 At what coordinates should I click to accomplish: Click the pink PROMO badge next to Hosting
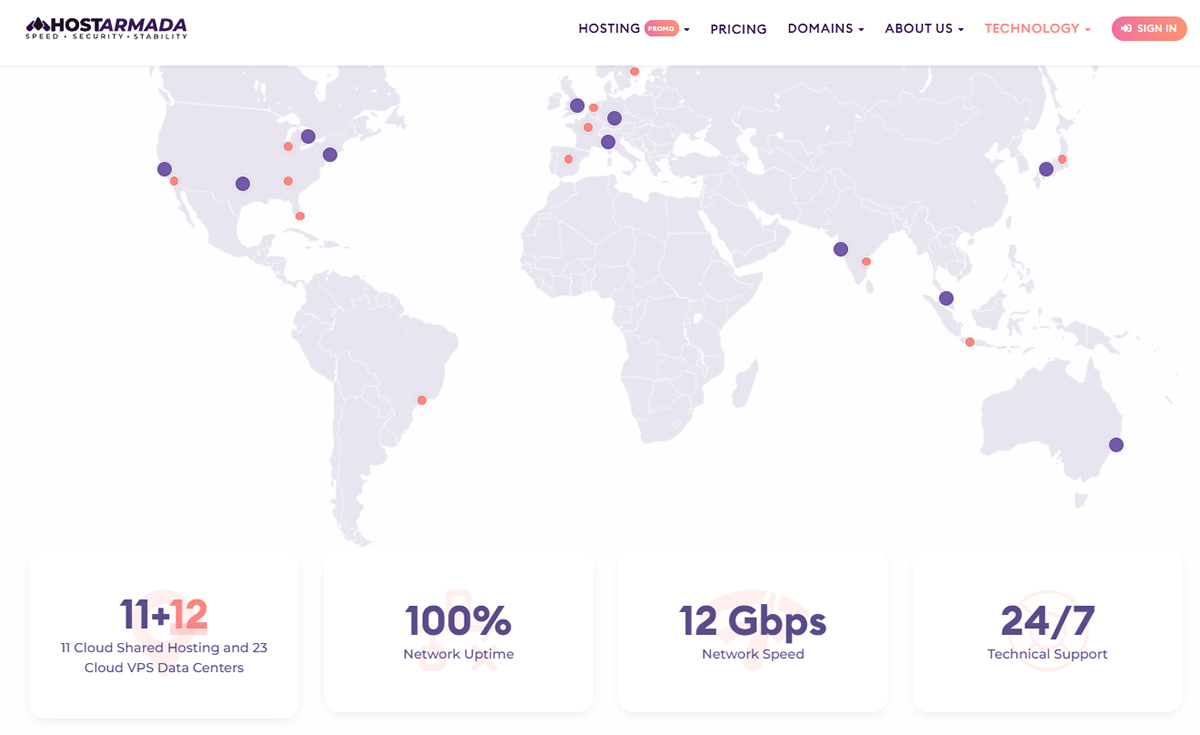(x=663, y=28)
